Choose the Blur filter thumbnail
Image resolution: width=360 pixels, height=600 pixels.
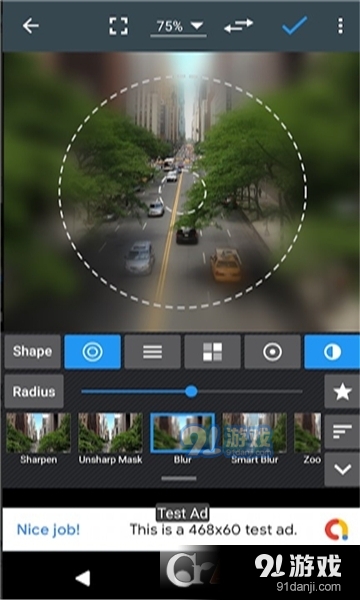click(182, 438)
